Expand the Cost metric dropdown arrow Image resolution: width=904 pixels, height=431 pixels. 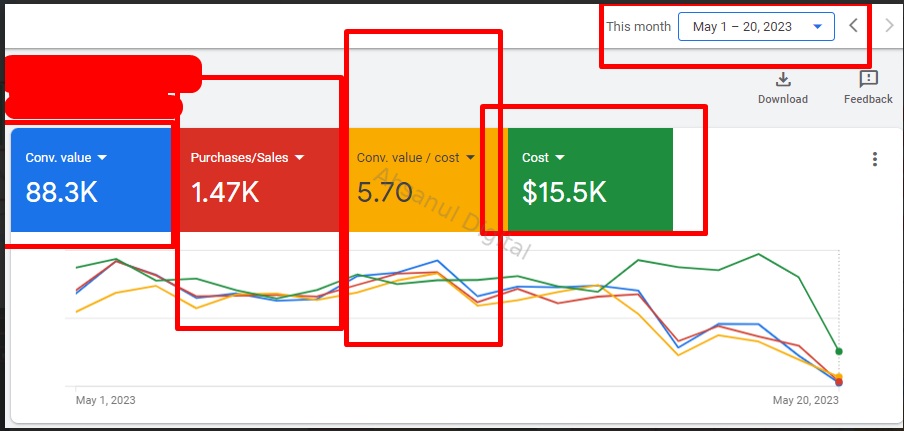(x=559, y=157)
